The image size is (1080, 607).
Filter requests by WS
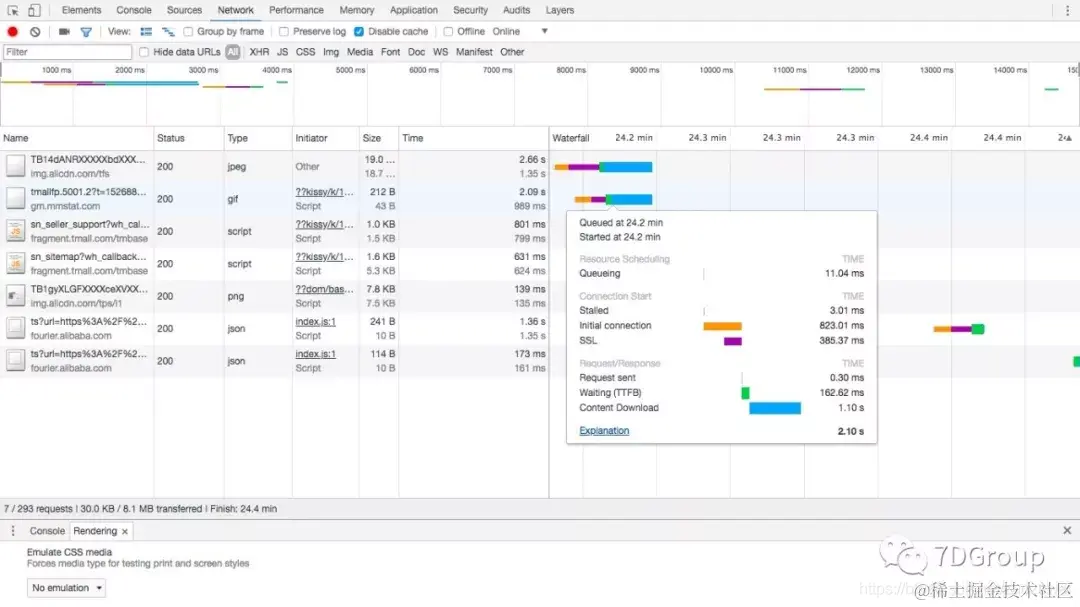point(440,52)
